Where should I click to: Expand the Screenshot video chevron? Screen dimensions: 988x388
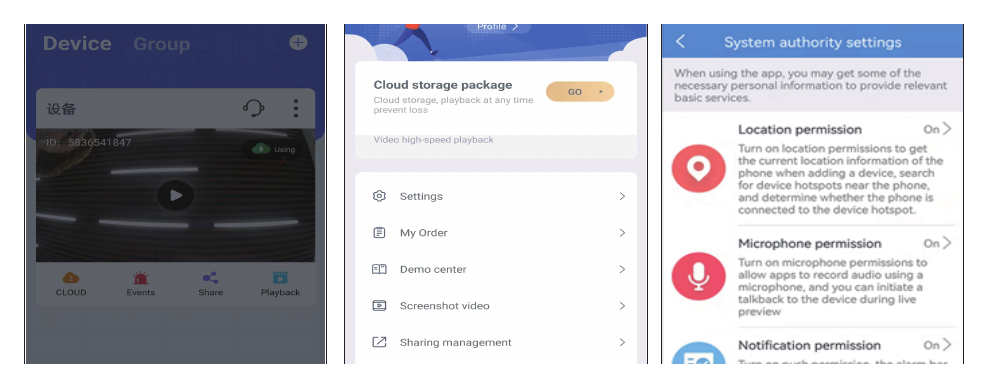[622, 305]
